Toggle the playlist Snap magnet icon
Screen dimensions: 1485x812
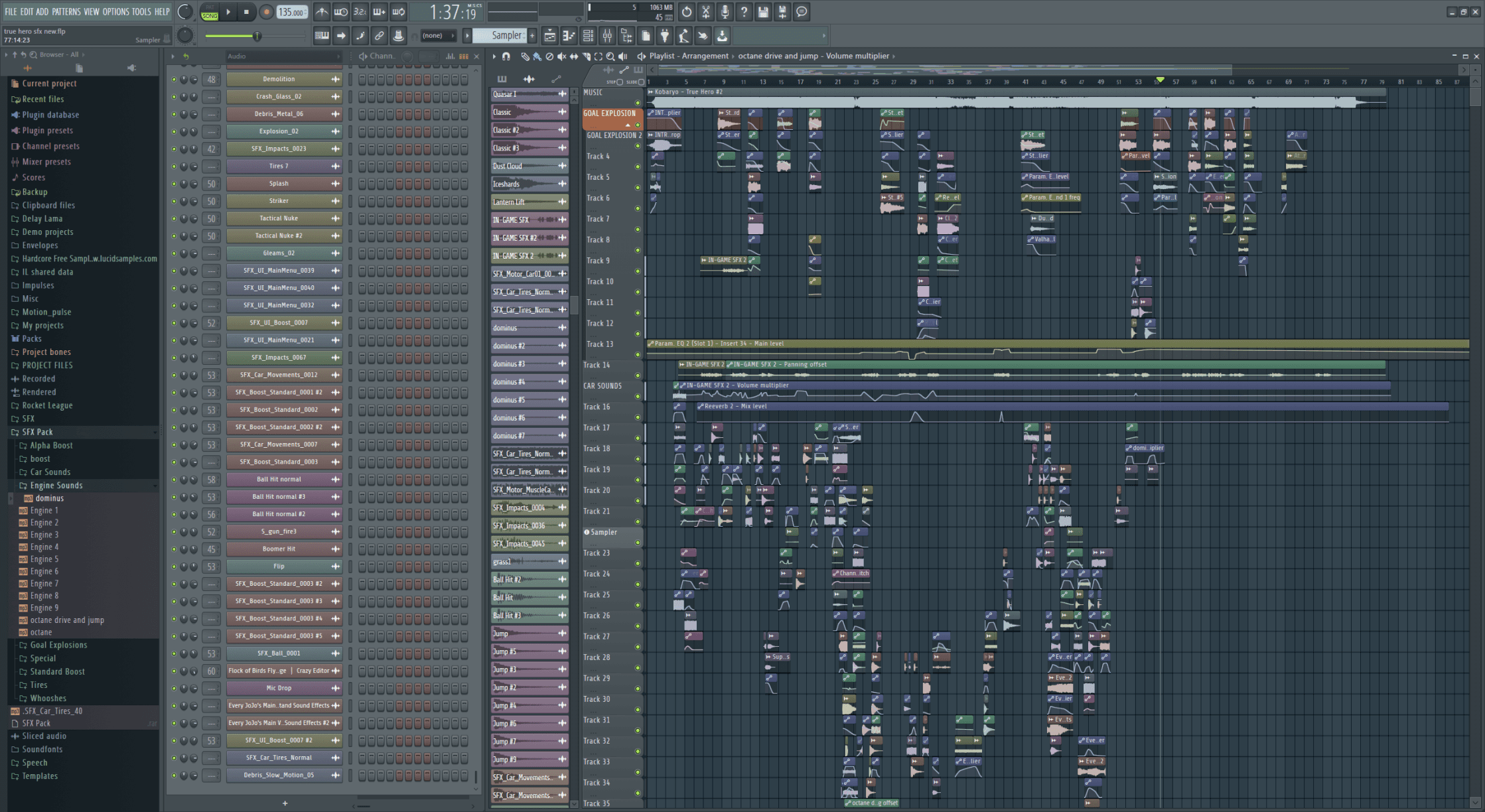click(x=506, y=56)
